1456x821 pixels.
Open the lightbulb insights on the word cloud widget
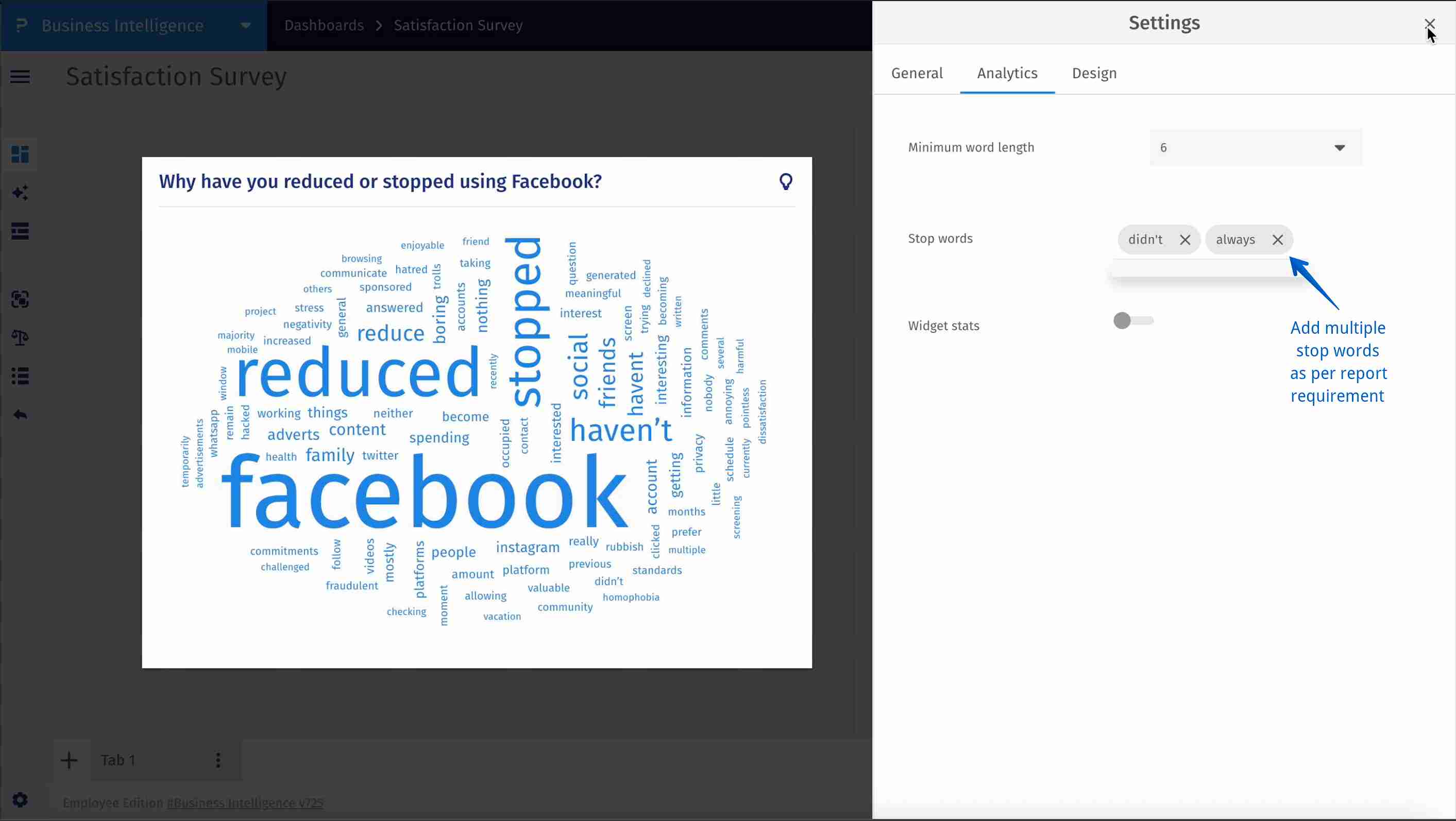click(787, 181)
